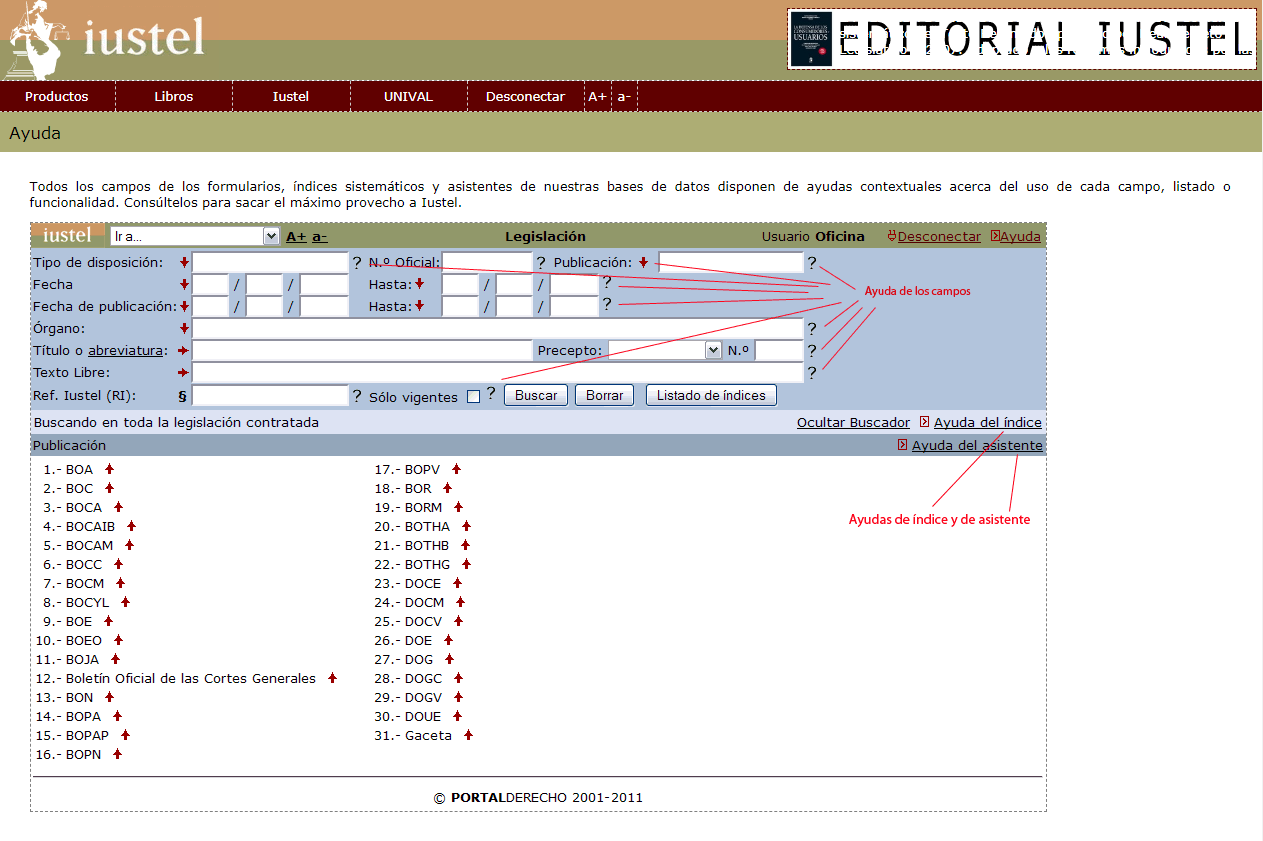Click Desconectar in the dark red navigation bar
This screenshot has height=841, width=1263.
(x=525, y=97)
